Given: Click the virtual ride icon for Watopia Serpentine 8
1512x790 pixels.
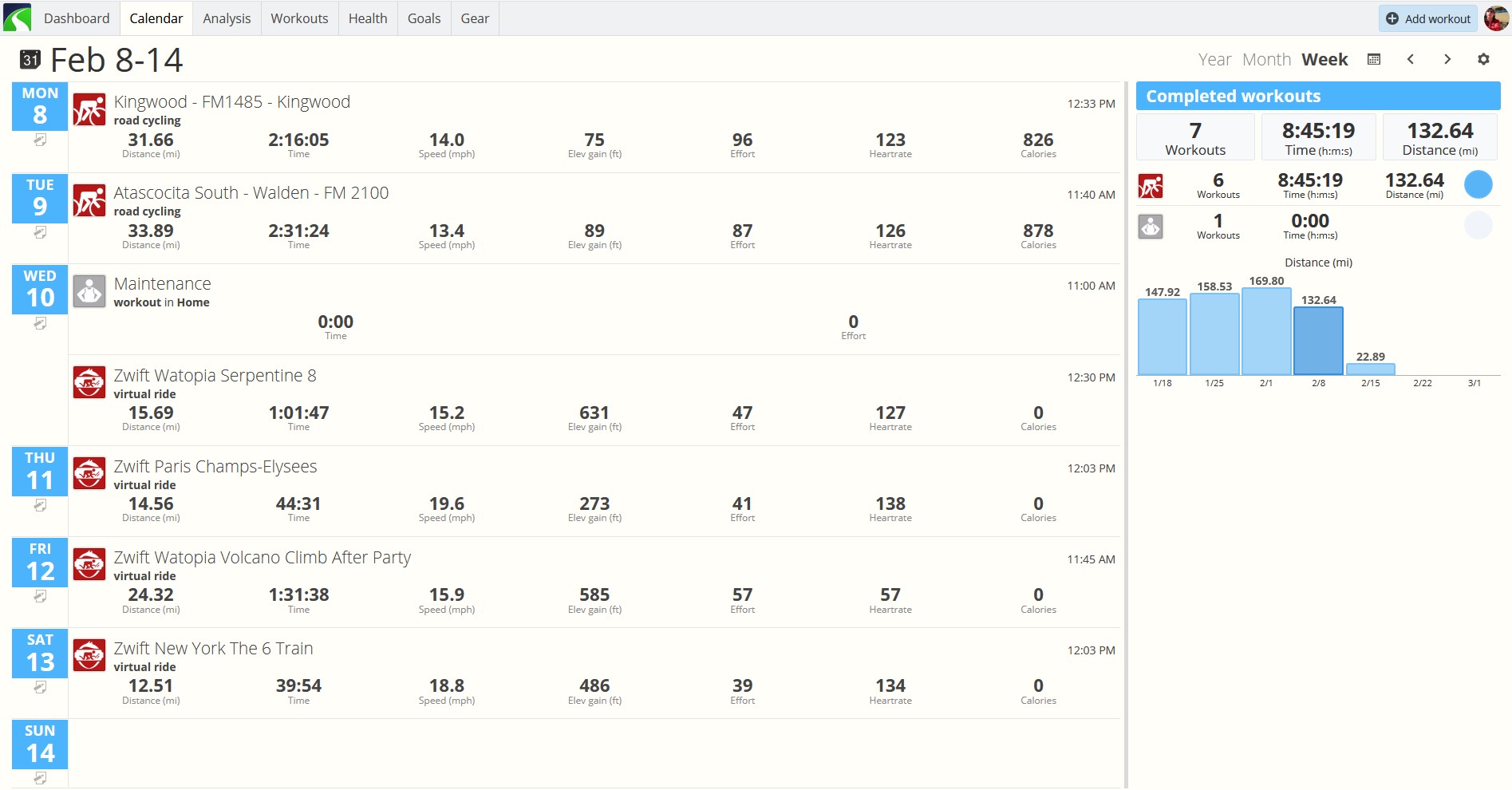Looking at the screenshot, I should click(89, 383).
